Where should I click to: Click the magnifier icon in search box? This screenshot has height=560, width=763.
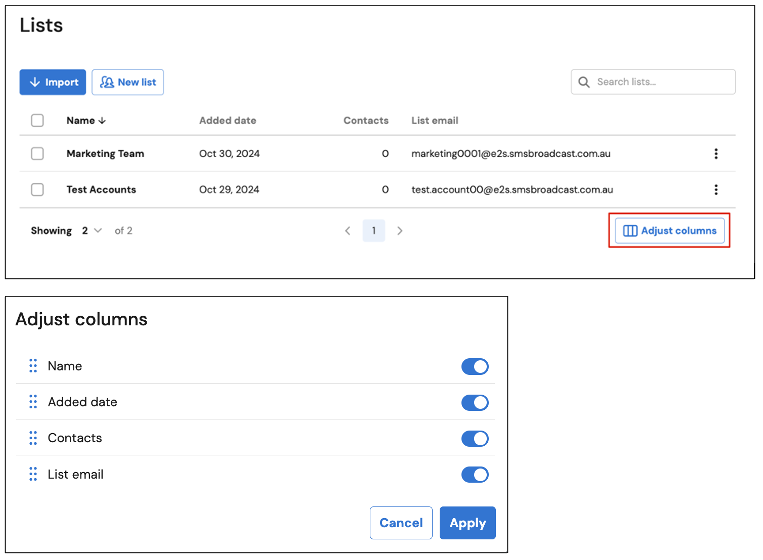(584, 82)
